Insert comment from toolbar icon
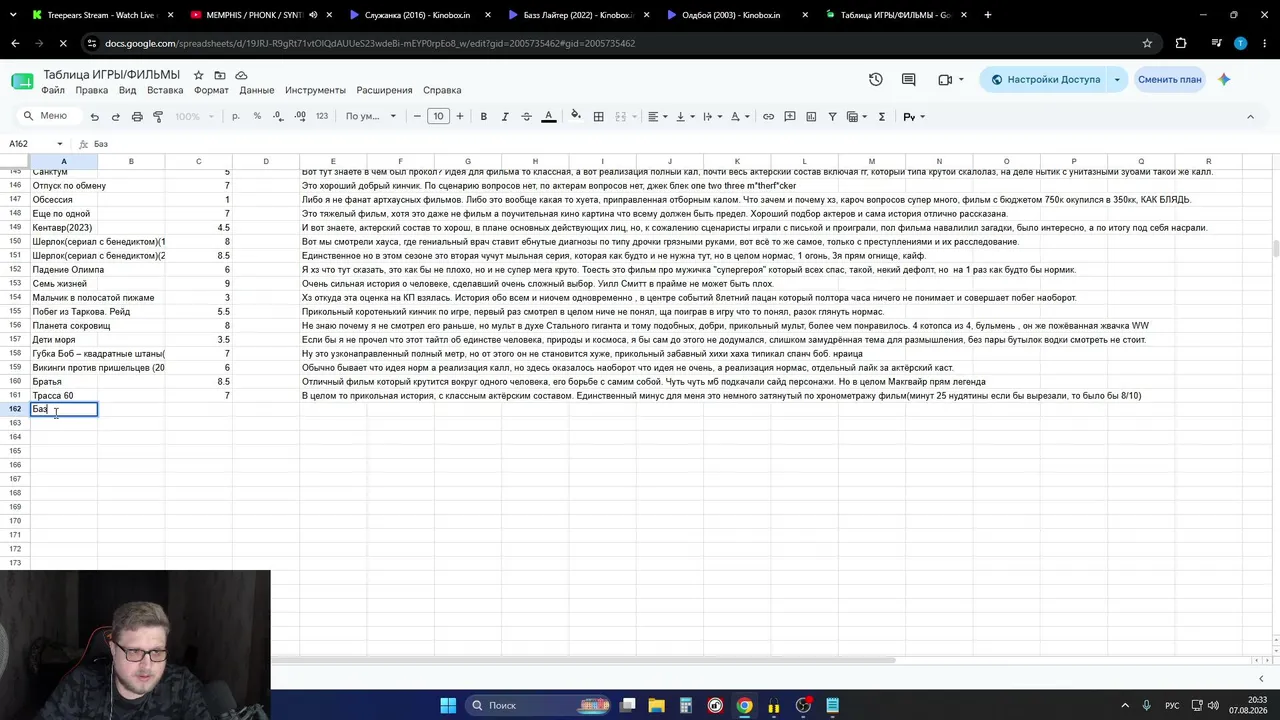1280x720 pixels. click(789, 117)
